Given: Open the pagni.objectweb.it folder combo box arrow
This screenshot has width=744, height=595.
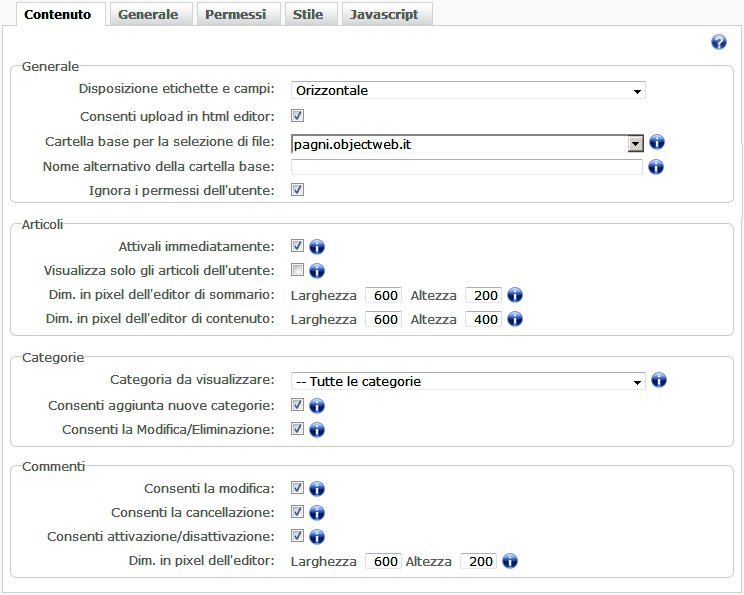Looking at the screenshot, I should pyautogui.click(x=635, y=144).
